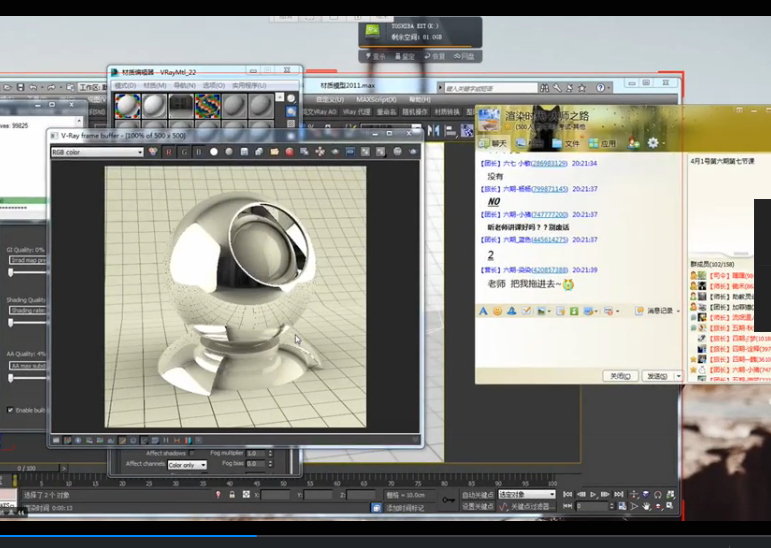771x548 pixels.
Task: Open the 实用程序(U) menu in material editor
Action: [x=249, y=86]
